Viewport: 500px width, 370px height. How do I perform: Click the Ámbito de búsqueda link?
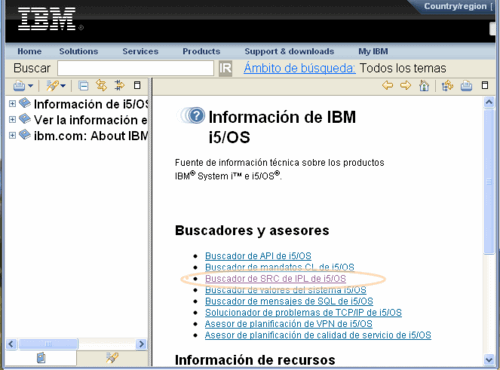pos(299,68)
